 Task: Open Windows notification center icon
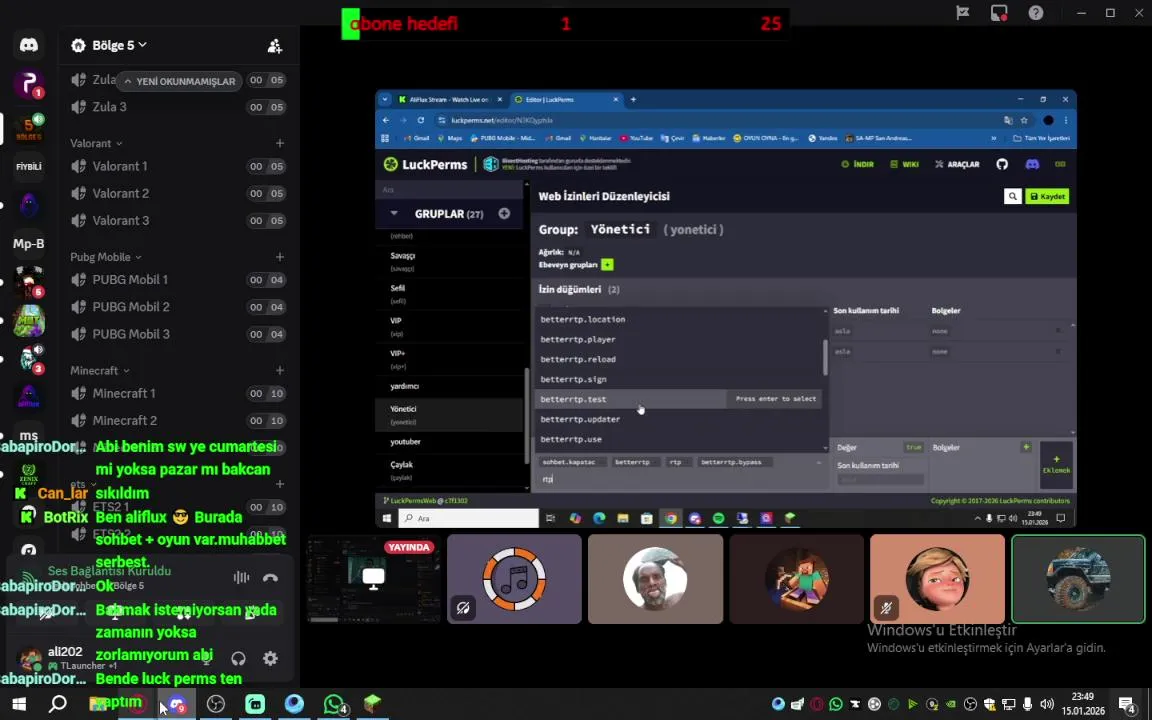coord(1128,704)
